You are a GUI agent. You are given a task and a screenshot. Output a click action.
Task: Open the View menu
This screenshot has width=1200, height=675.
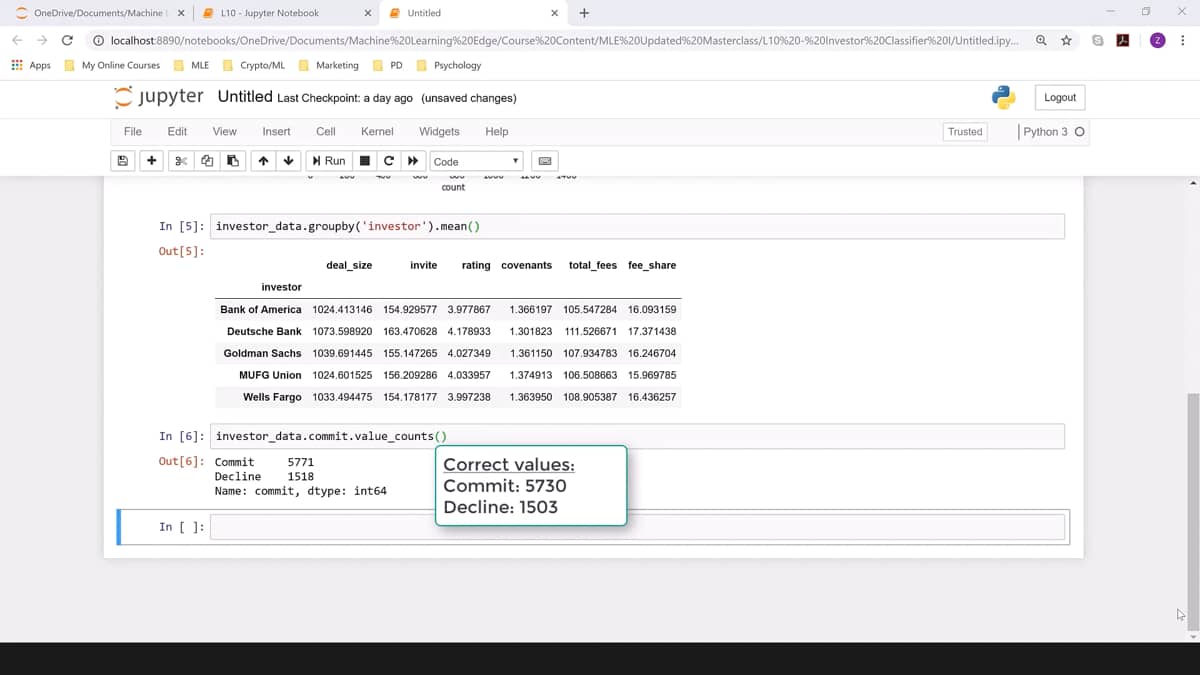click(225, 131)
